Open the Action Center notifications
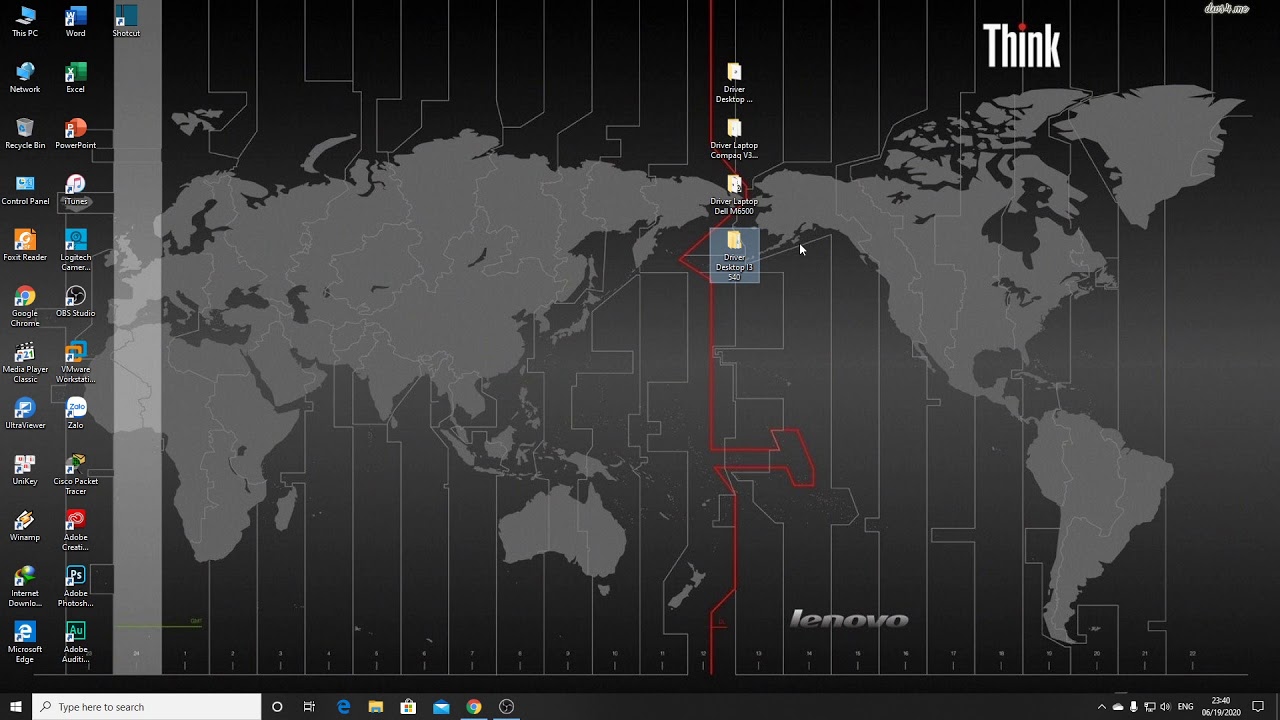 pos(1258,707)
